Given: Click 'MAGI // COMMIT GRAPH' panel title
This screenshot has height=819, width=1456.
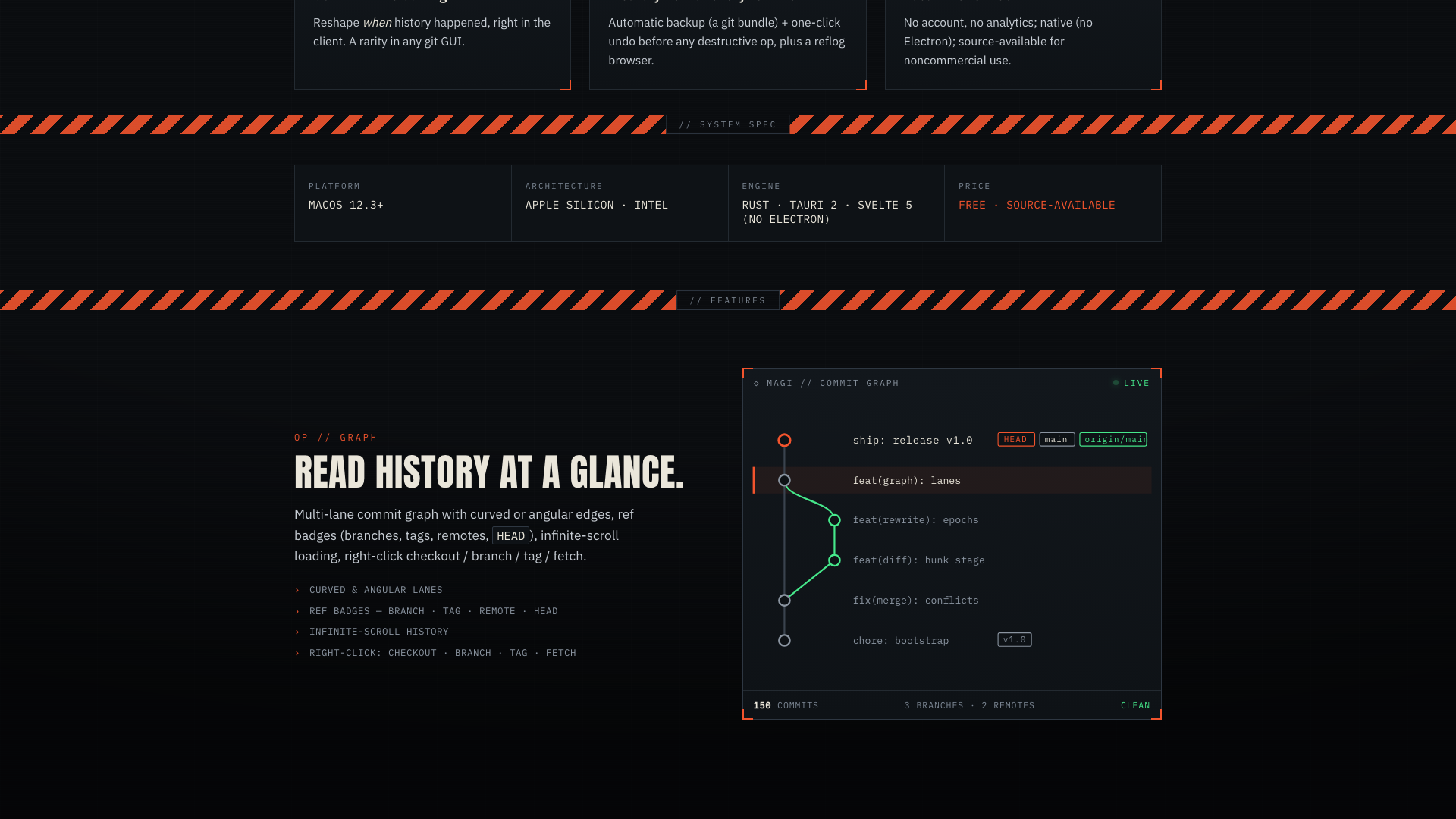Looking at the screenshot, I should click(x=833, y=384).
